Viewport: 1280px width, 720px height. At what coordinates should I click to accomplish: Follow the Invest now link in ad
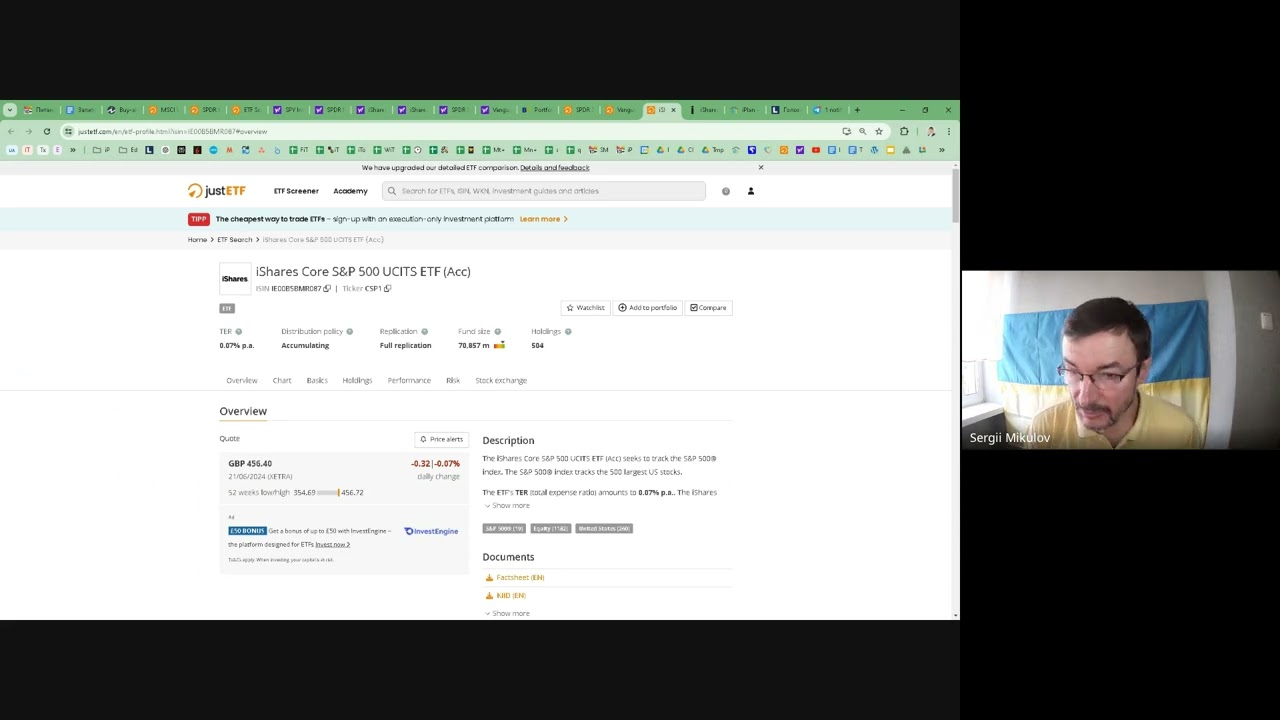333,545
